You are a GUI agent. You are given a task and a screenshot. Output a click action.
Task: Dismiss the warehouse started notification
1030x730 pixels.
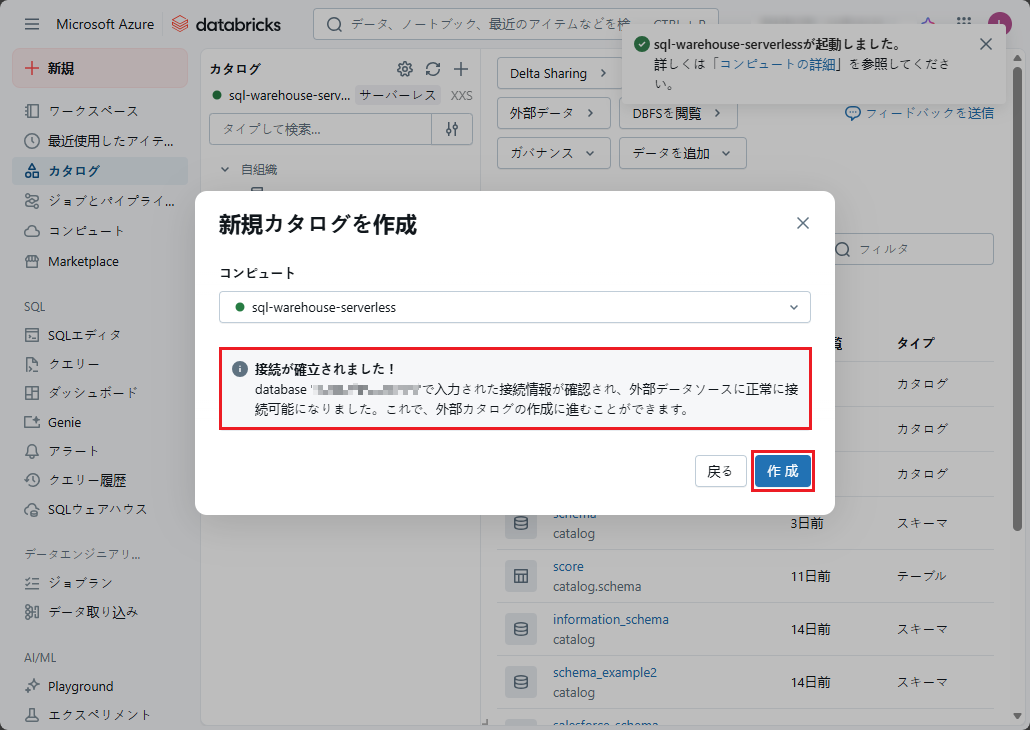(x=986, y=44)
